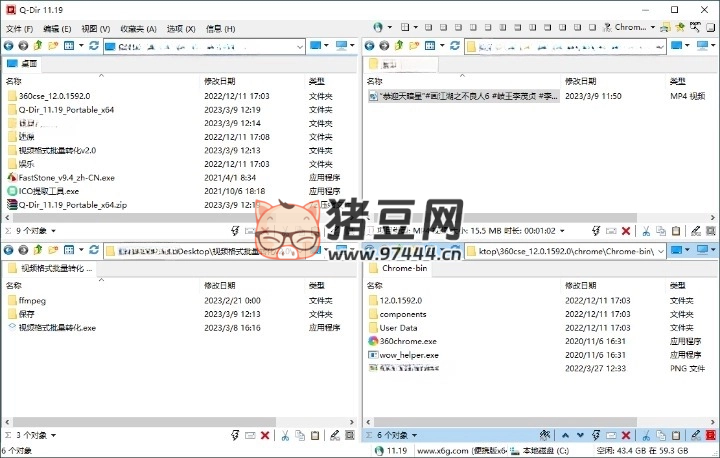720x458 pixels.
Task: Click the paste clipboard icon in bottom-left pane
Action: pyautogui.click(x=315, y=436)
